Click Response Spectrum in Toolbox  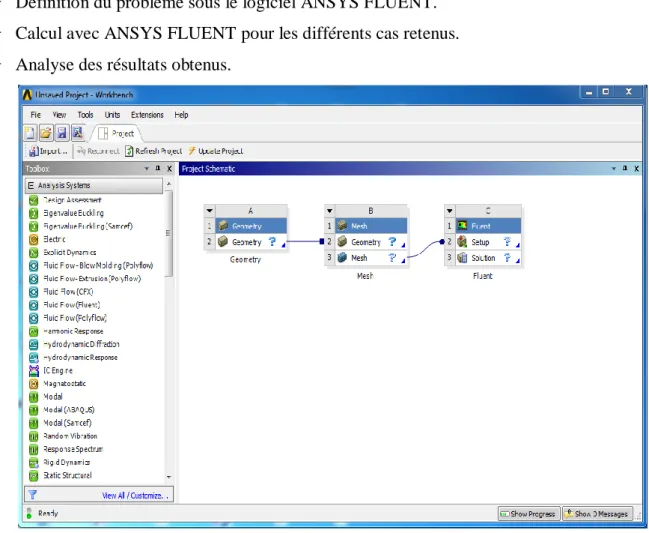tap(73, 449)
